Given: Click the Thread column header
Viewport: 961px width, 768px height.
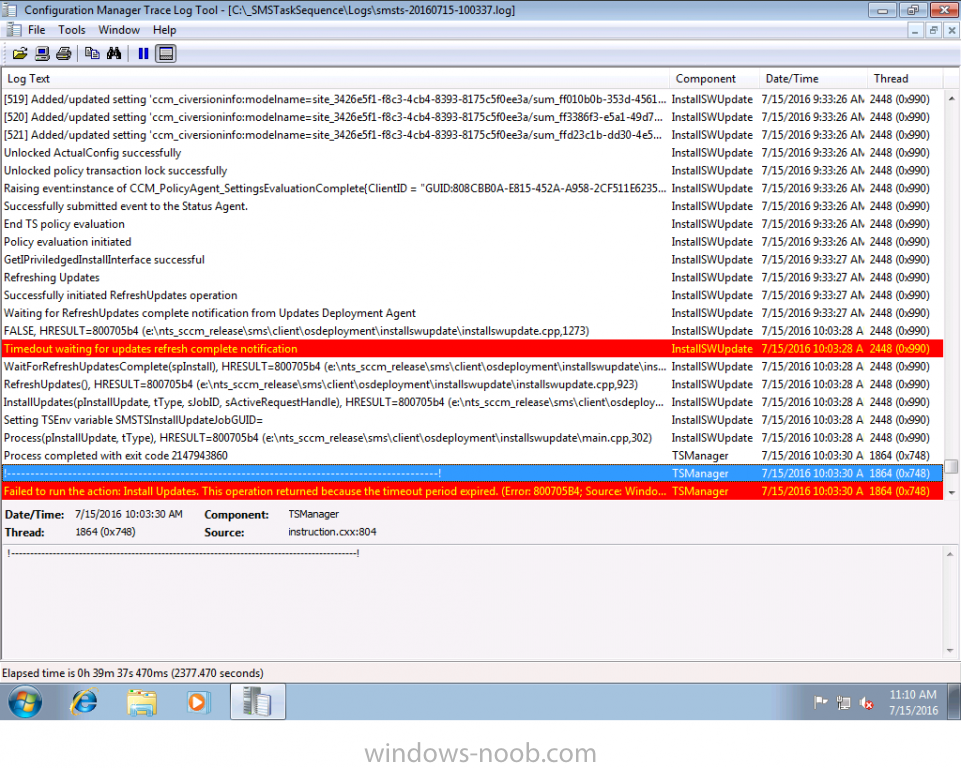Looking at the screenshot, I should pyautogui.click(x=905, y=78).
